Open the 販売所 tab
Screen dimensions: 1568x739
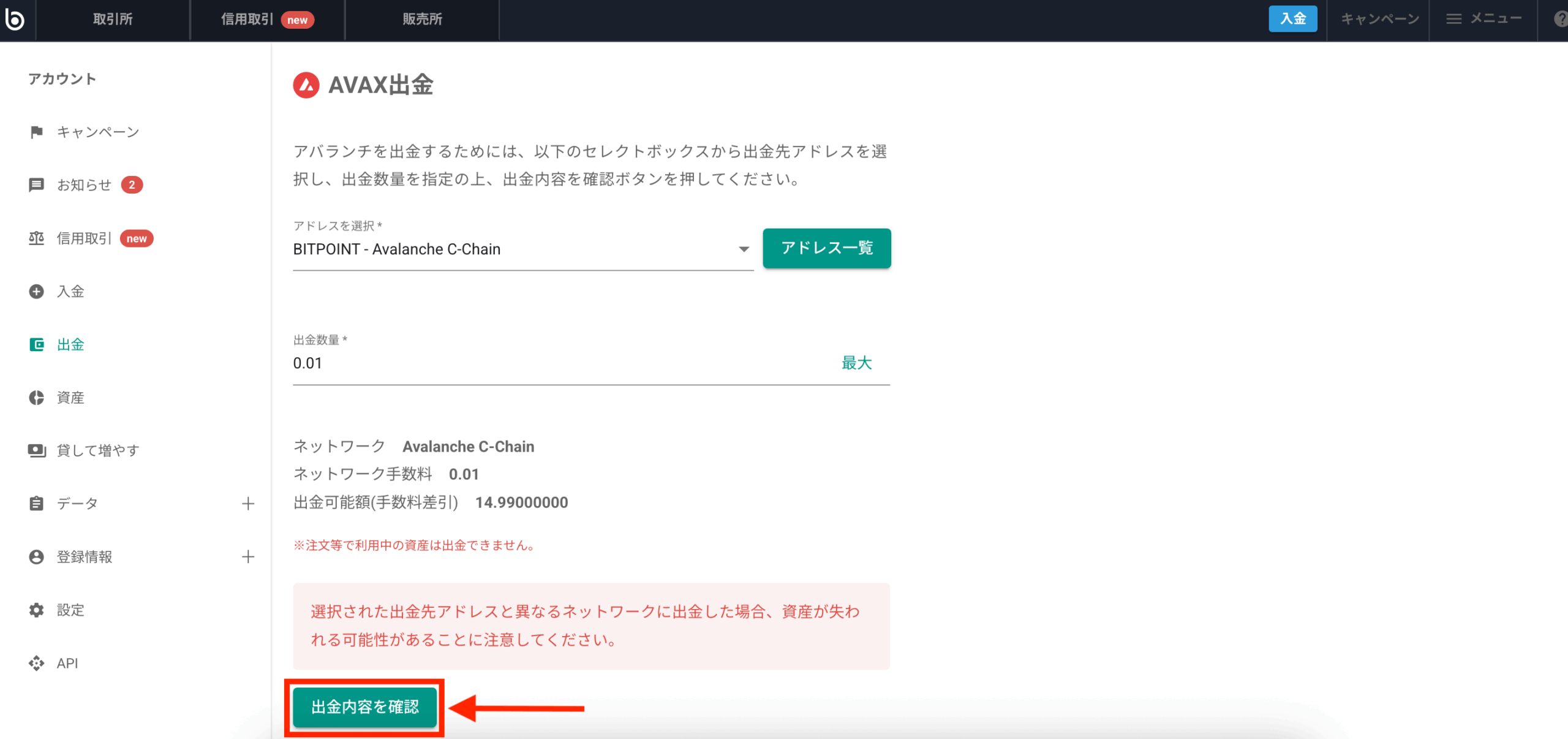[422, 19]
